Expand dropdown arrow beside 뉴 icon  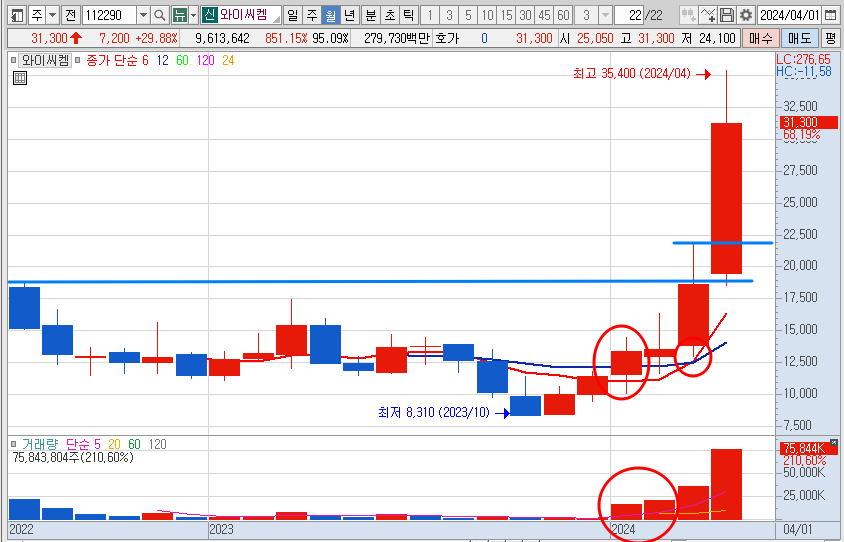click(193, 15)
